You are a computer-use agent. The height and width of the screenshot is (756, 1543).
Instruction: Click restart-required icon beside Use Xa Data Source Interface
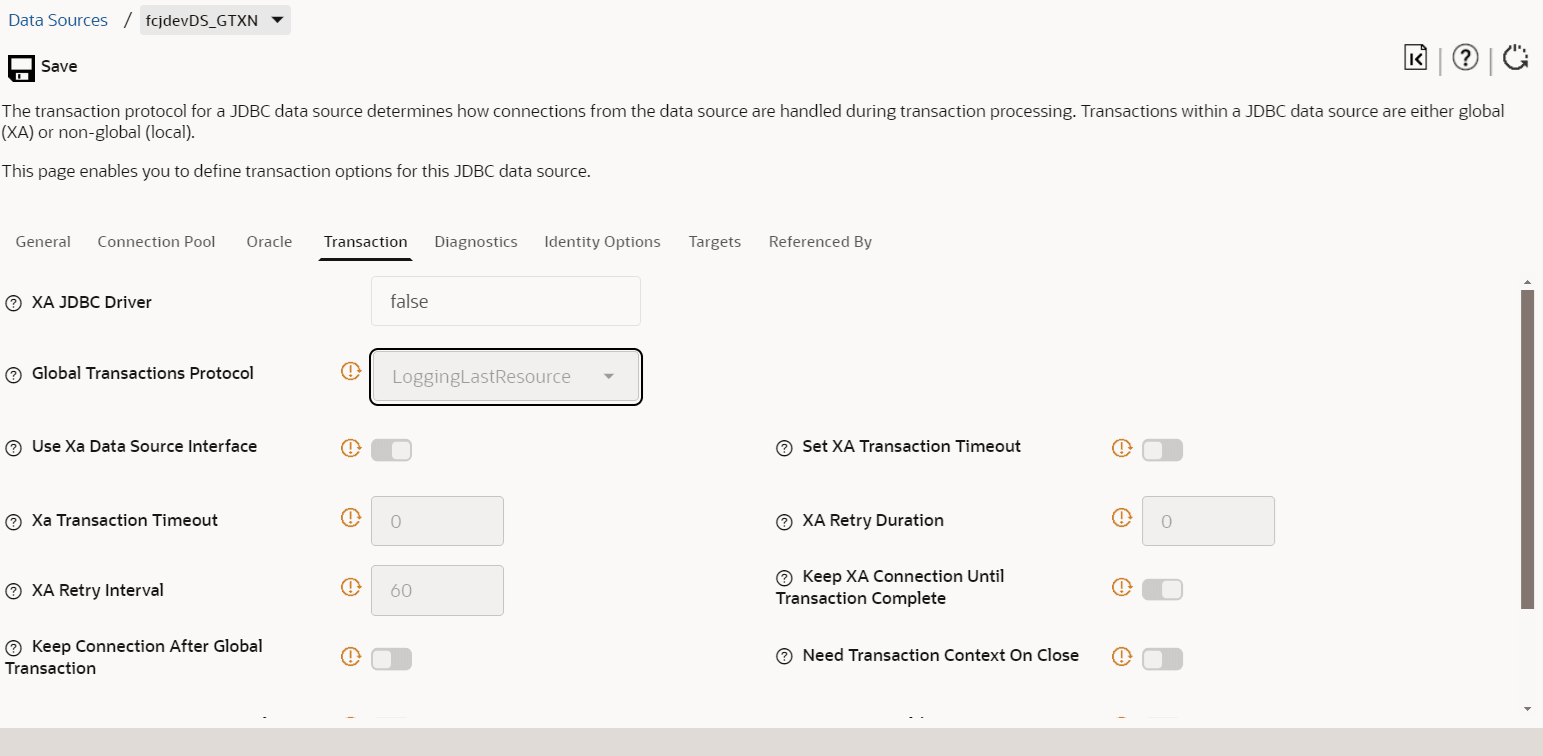click(x=350, y=448)
